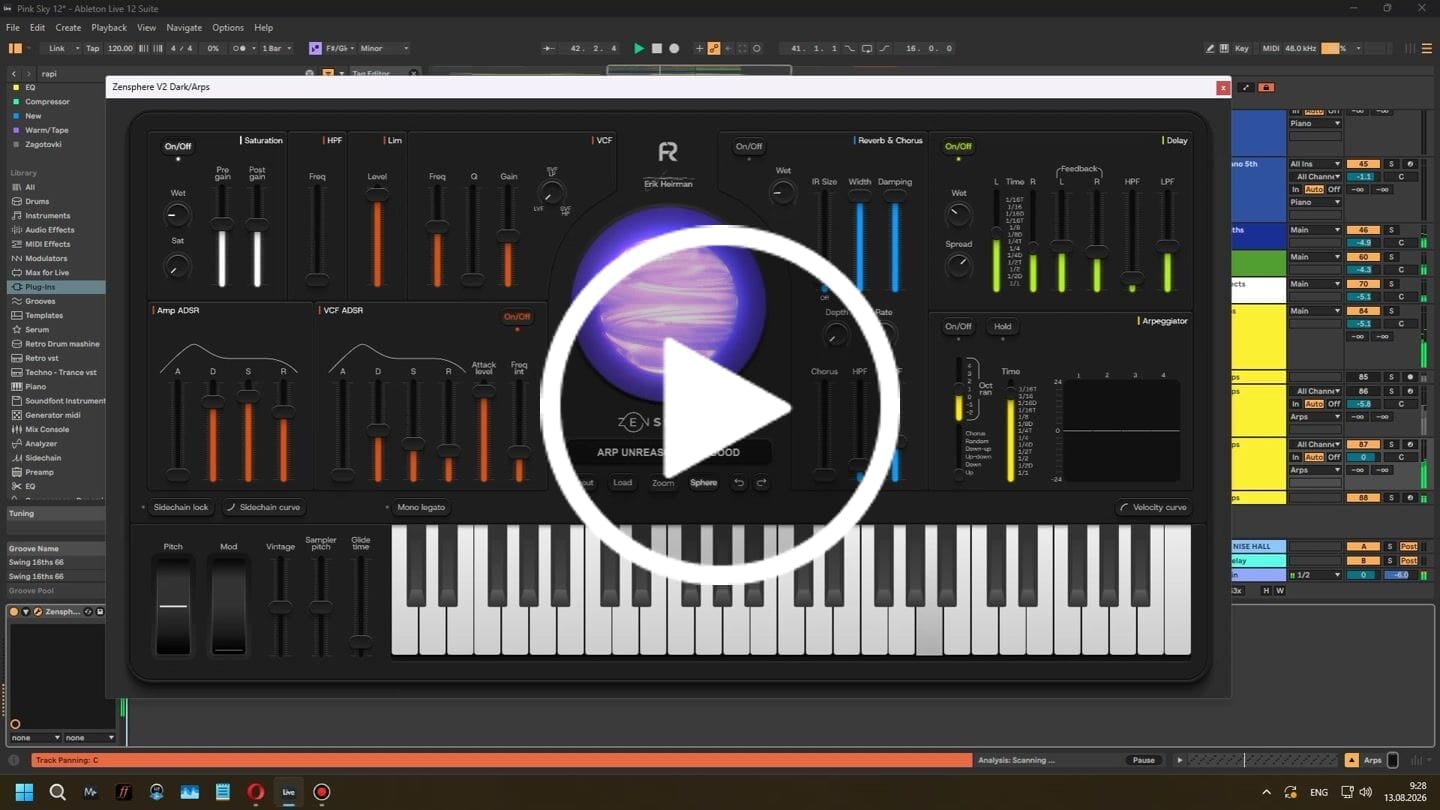Image resolution: width=1440 pixels, height=810 pixels.
Task: Open Main output dropdown on track 46
Action: [x=1315, y=230]
